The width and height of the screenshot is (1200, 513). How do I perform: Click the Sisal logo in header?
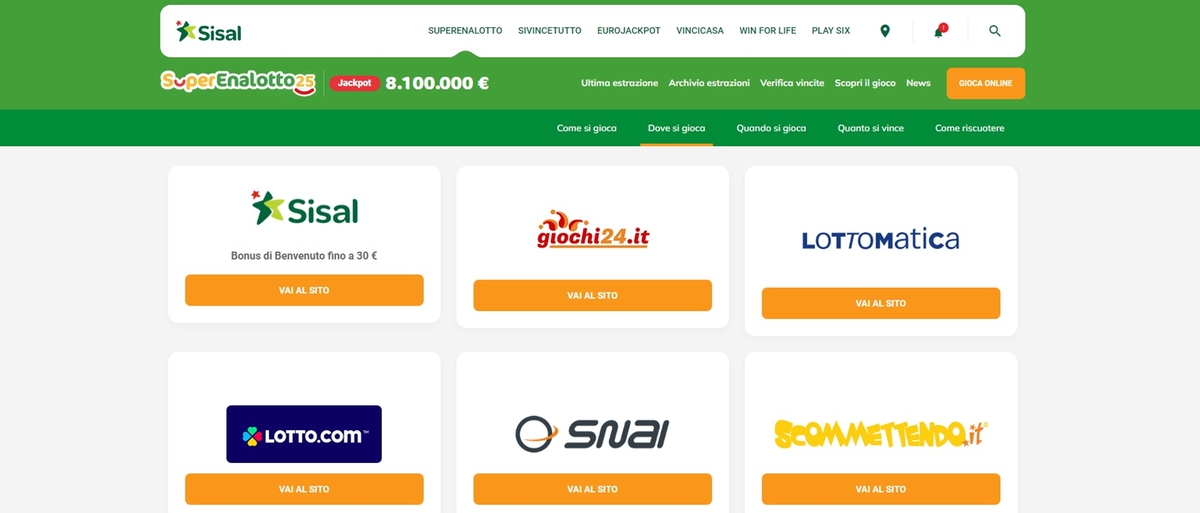(208, 31)
